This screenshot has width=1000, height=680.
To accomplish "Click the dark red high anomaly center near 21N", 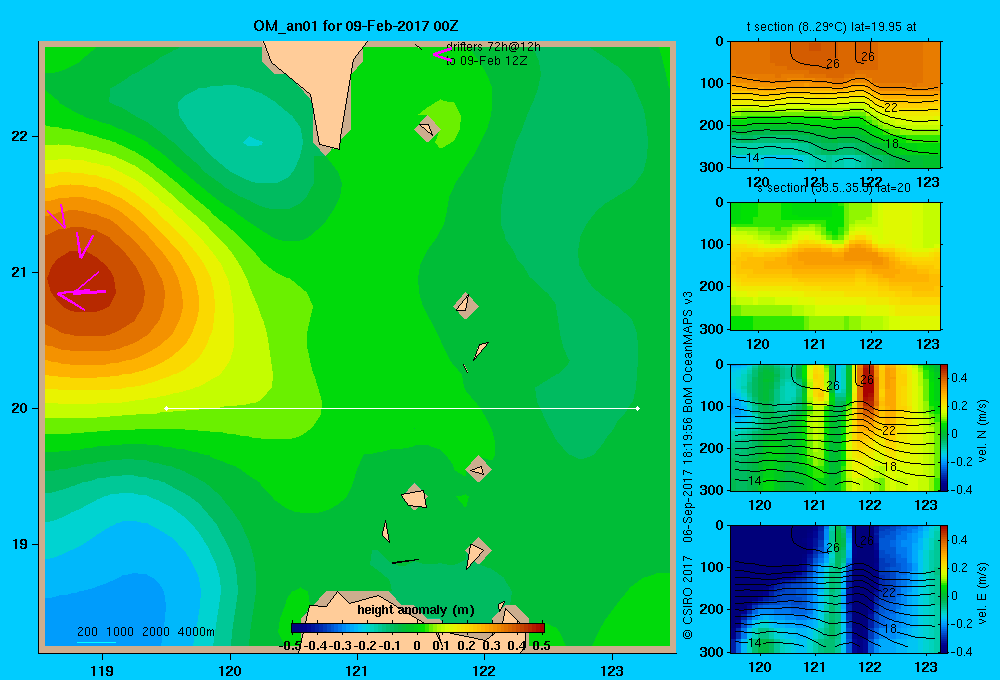I will coord(80,282).
